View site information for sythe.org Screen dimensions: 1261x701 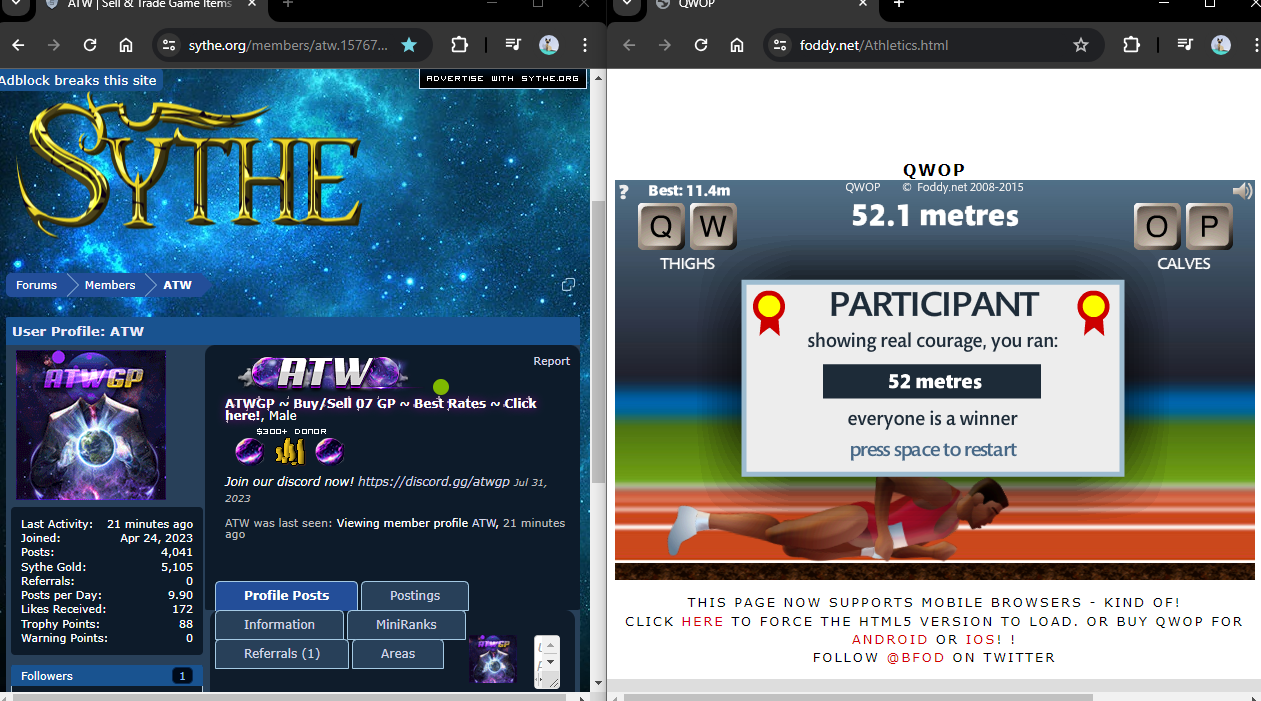[x=169, y=45]
